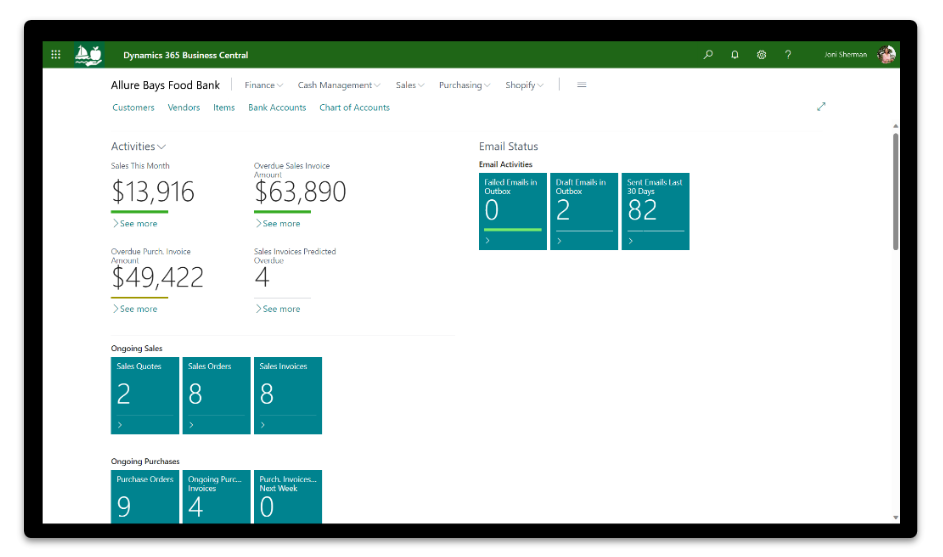943x557 pixels.
Task: Click the $13,916 sales amount
Action: coord(153,192)
